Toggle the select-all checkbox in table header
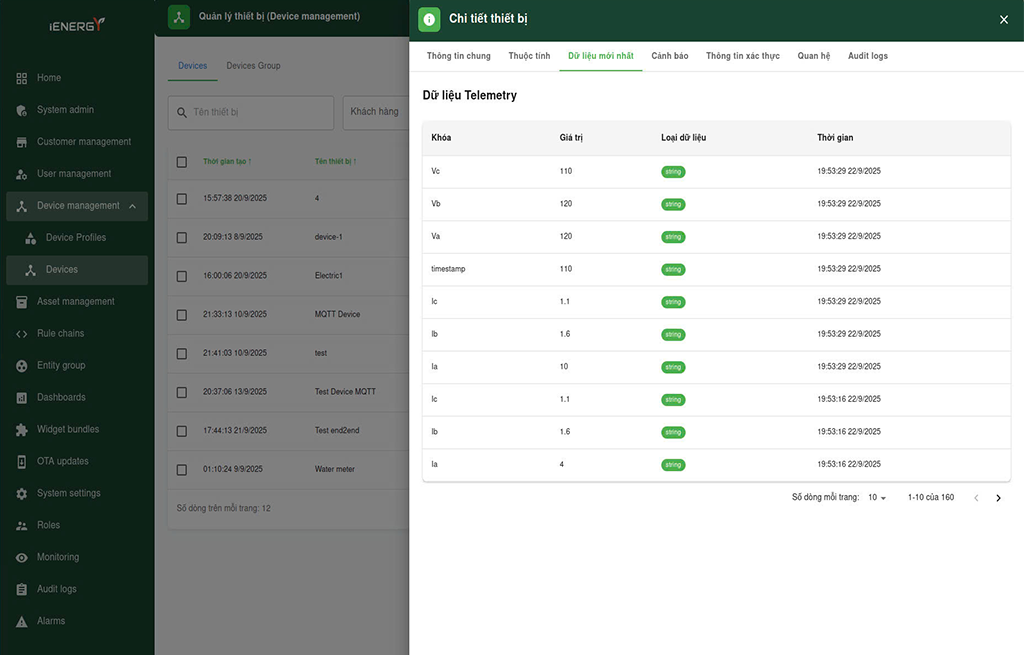The width and height of the screenshot is (1024, 655). click(182, 162)
